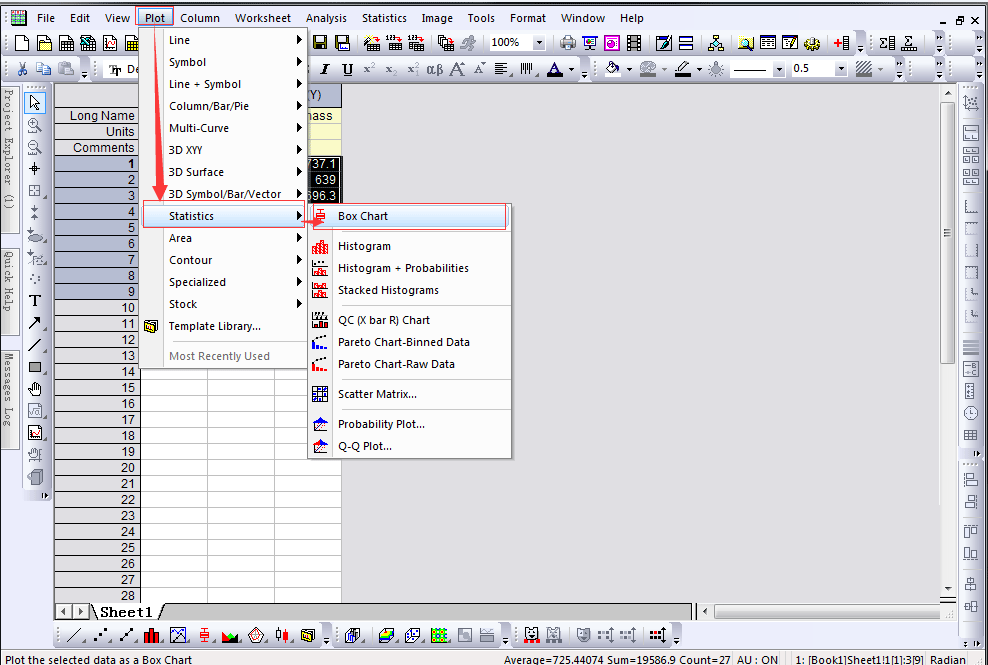The height and width of the screenshot is (665, 988).
Task: Click the fill color bucket swatch
Action: click(612, 69)
